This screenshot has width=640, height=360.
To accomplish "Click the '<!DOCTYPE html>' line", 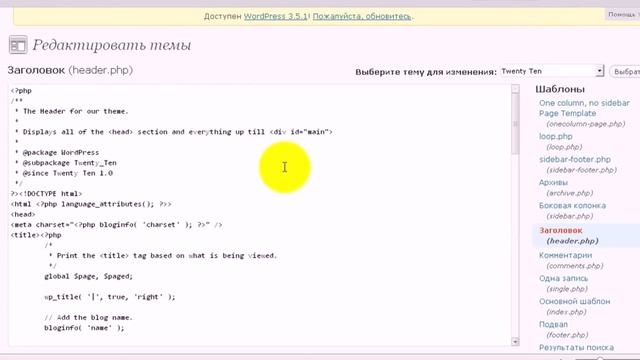I will pyautogui.click(x=47, y=193).
